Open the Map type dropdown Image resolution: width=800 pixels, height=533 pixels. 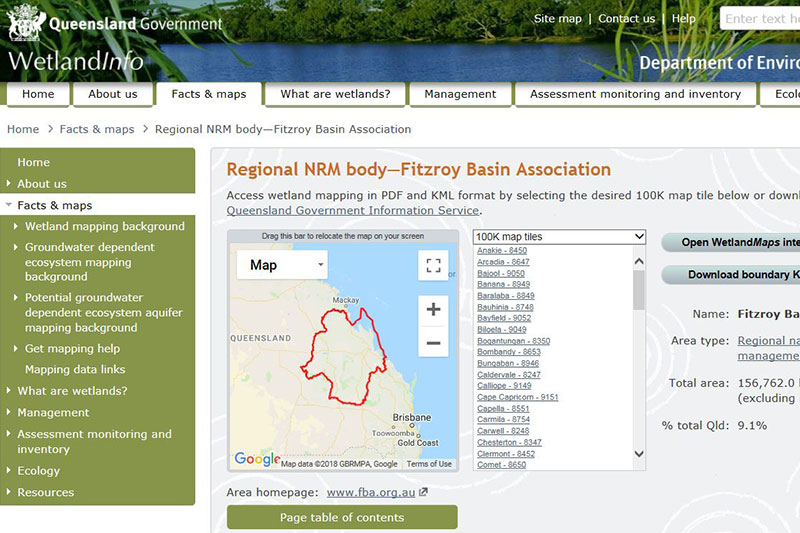point(282,265)
